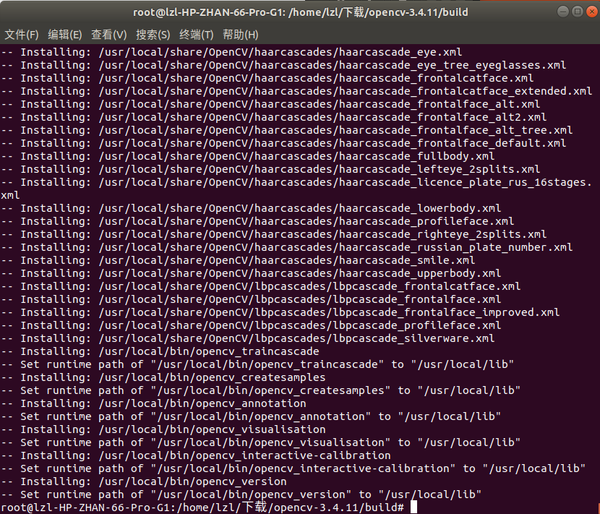Click the haarcascade_lefteye_2splits.xml line
The image size is (600, 514).
click(x=271, y=169)
